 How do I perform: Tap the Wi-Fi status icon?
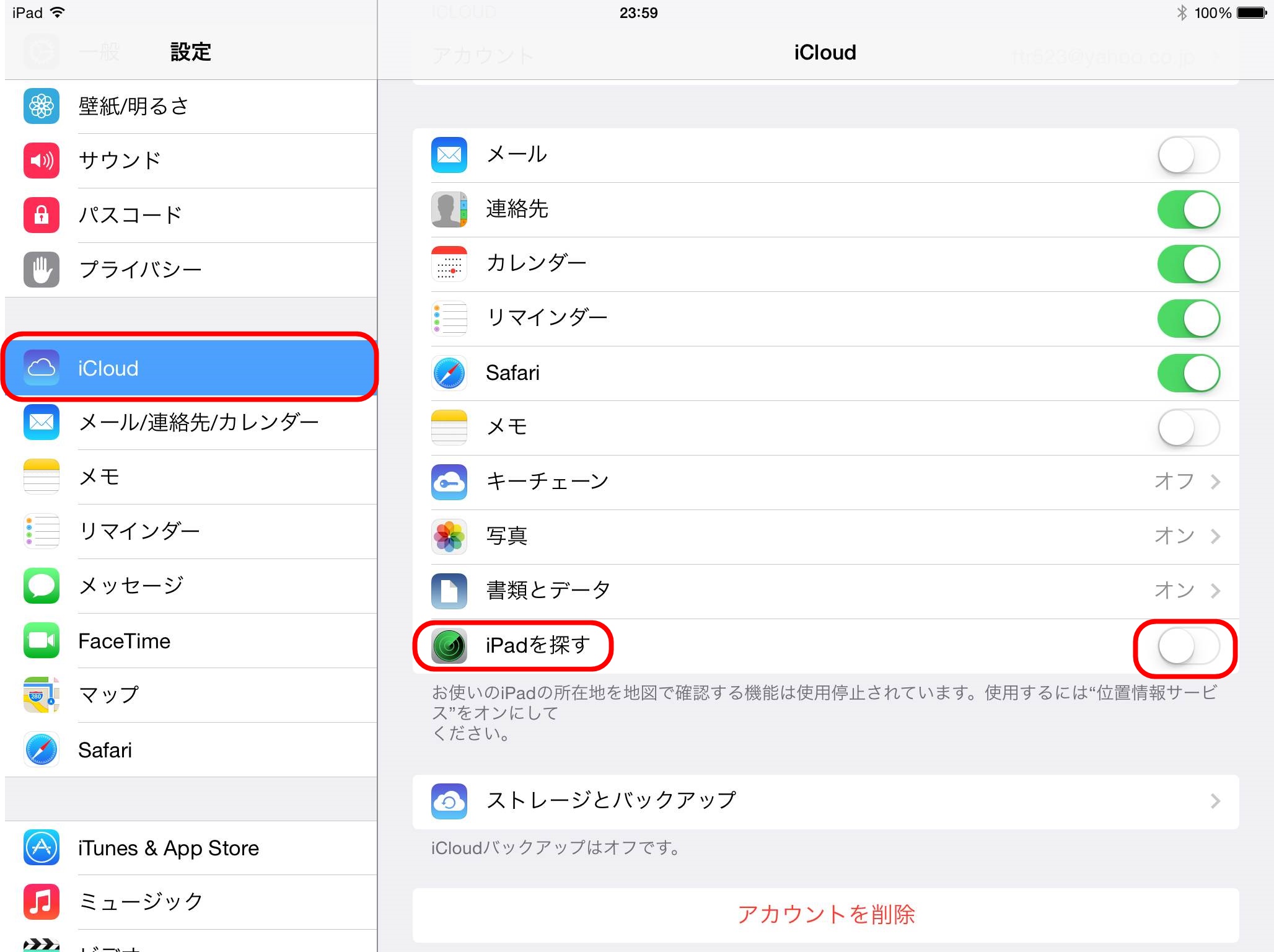click(x=57, y=12)
